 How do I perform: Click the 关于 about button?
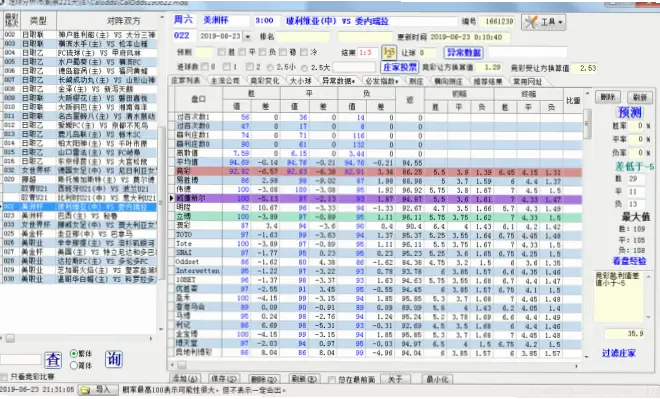(x=395, y=379)
